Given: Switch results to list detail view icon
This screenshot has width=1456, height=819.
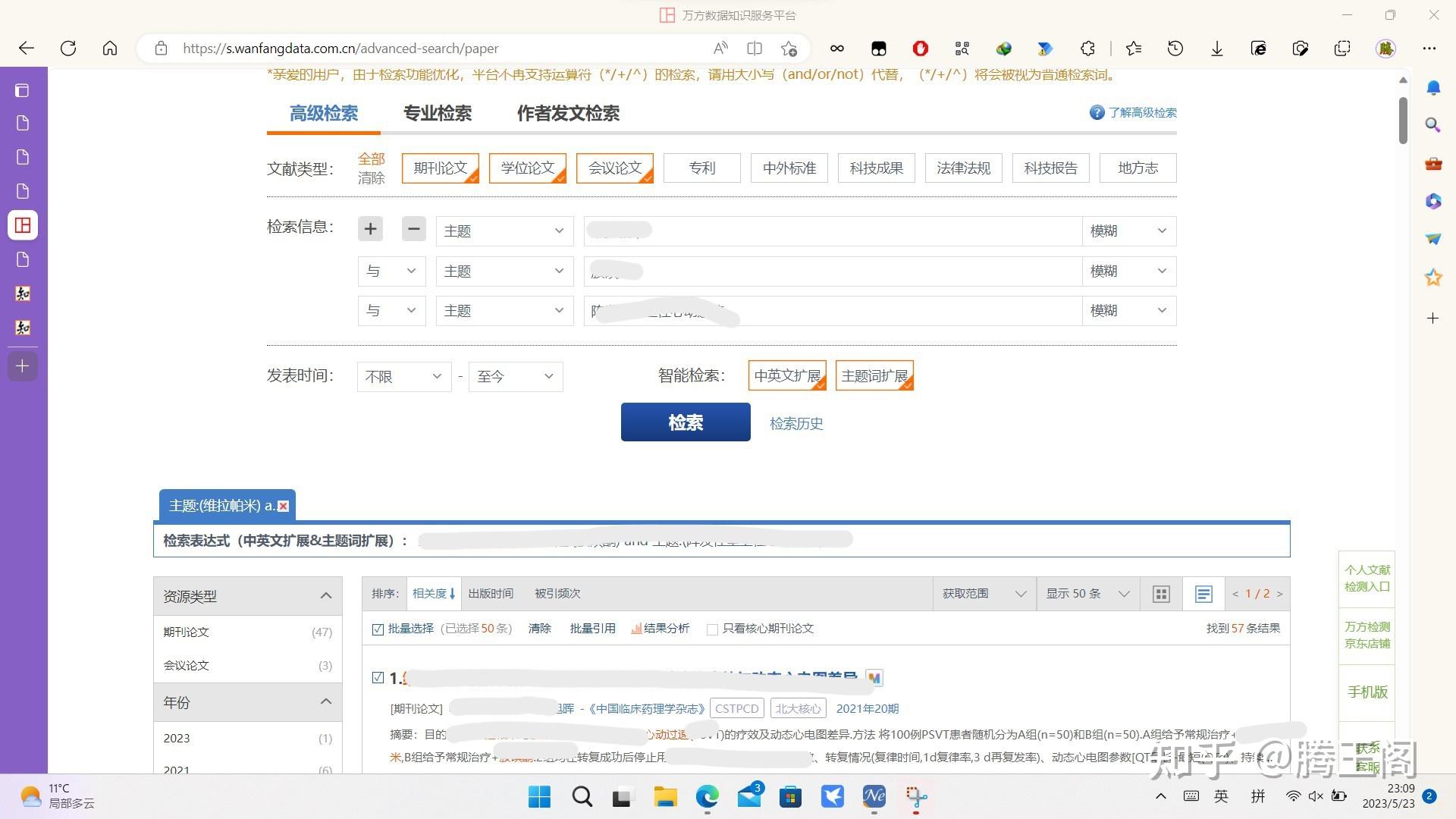Looking at the screenshot, I should coord(1203,594).
